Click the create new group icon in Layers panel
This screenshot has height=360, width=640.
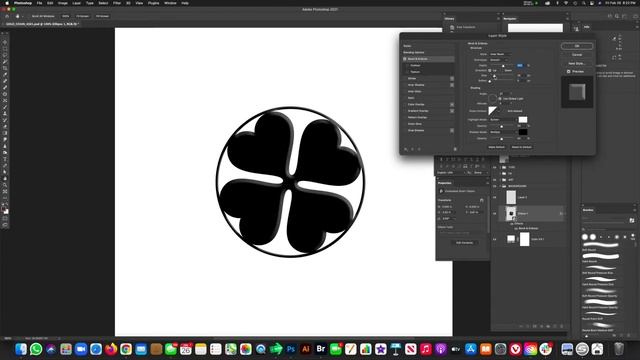548,326
